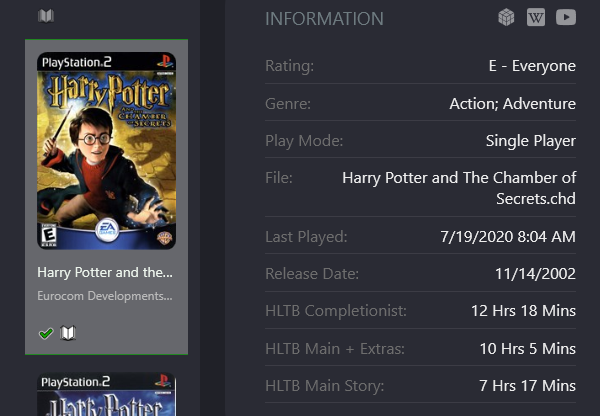Click the 'E - Everyone' rating value
The height and width of the screenshot is (416, 600).
532,66
